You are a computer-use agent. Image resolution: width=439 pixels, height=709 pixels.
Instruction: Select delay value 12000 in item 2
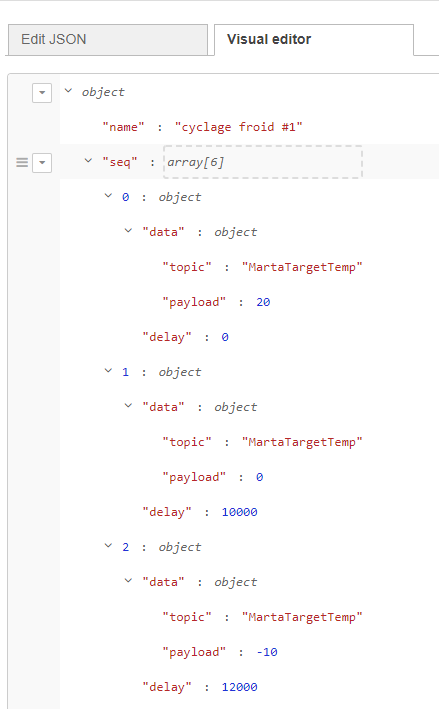(x=239, y=687)
